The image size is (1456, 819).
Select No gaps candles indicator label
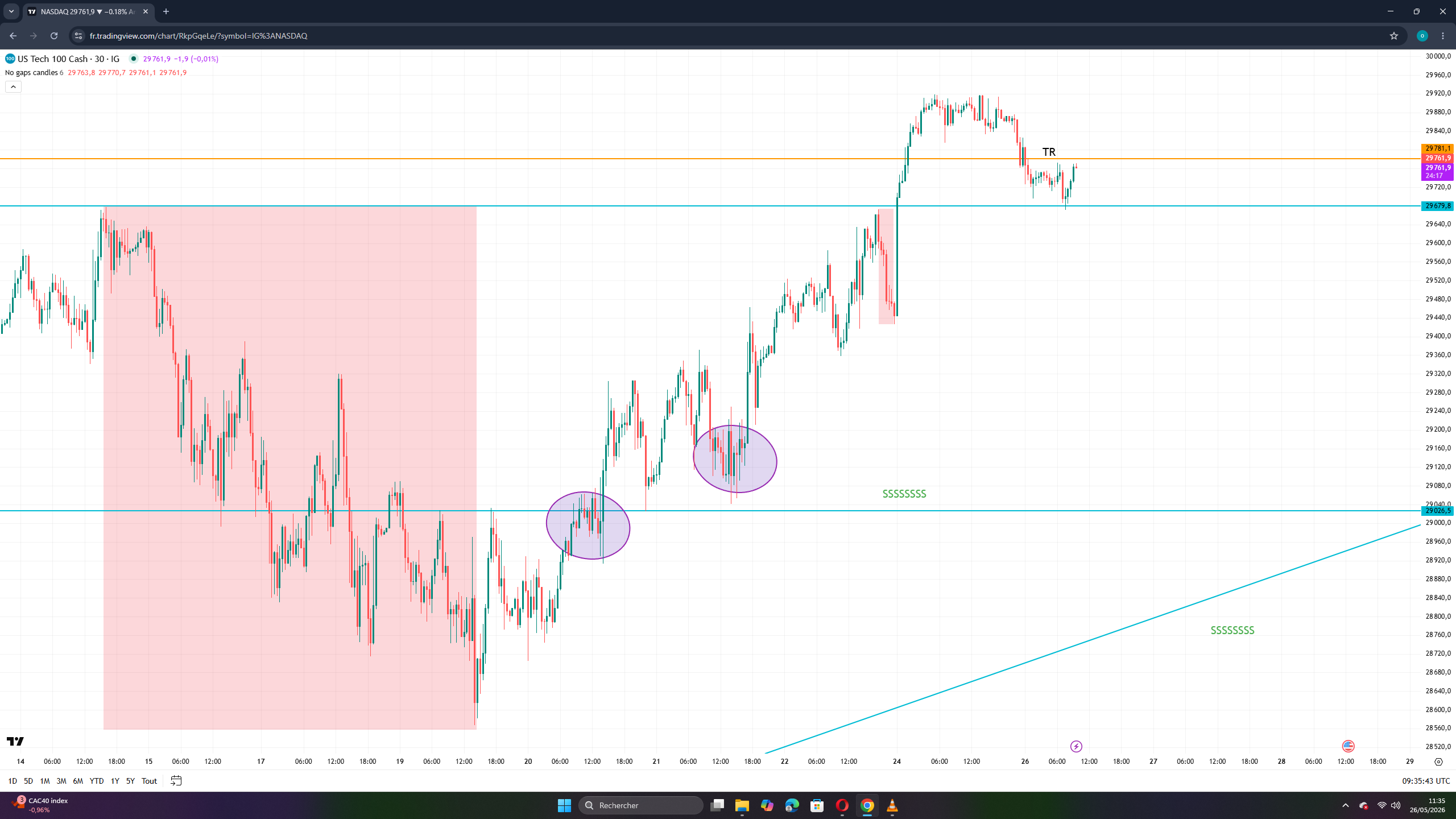click(31, 72)
